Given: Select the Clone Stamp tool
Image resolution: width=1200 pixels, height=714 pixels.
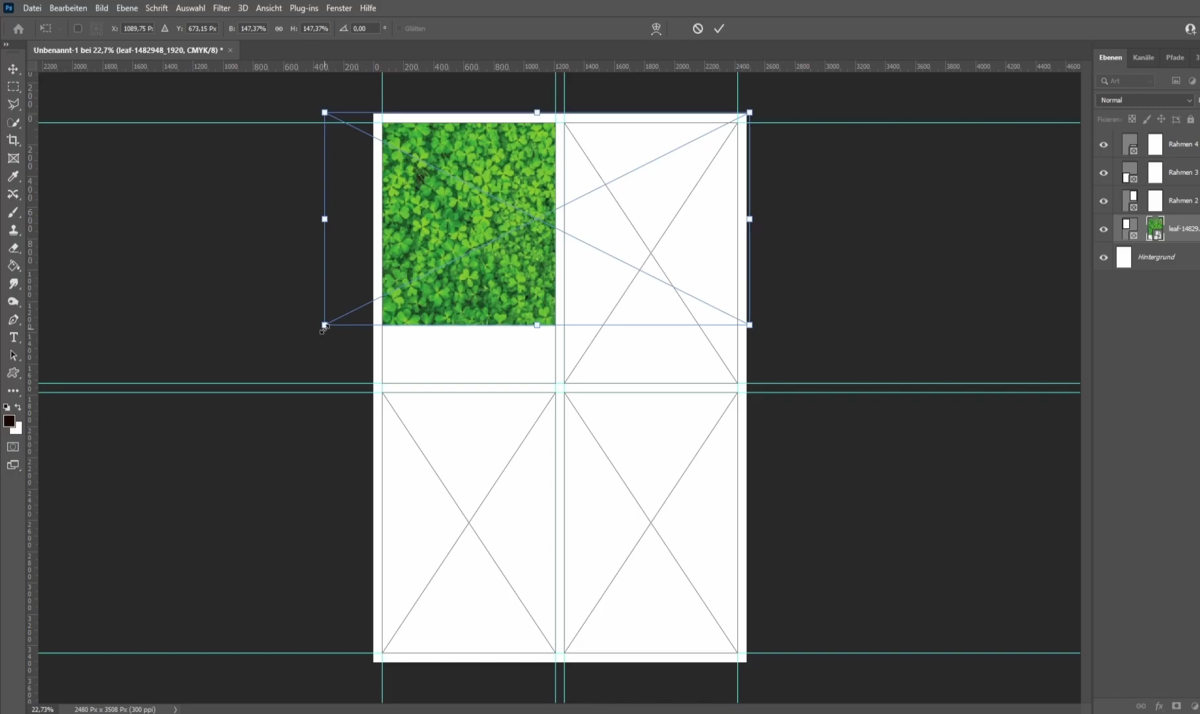Looking at the screenshot, I should [x=13, y=229].
